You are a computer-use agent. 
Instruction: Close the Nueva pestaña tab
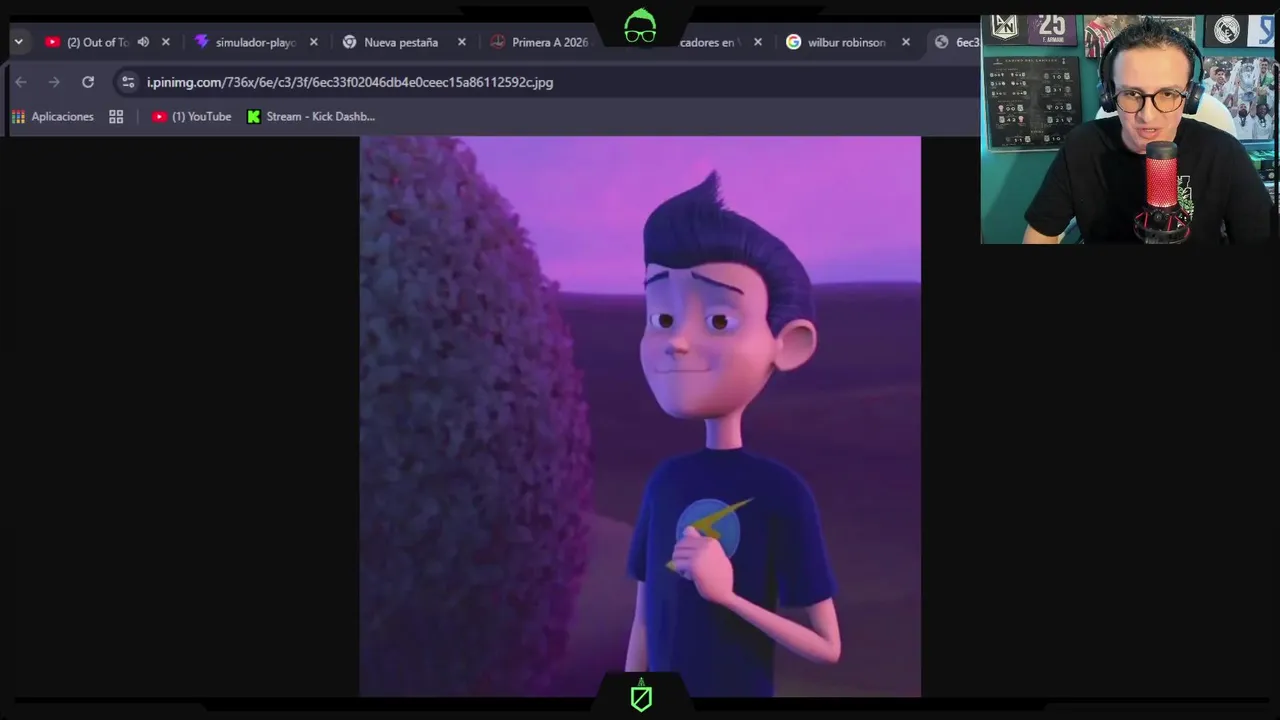[x=462, y=42]
